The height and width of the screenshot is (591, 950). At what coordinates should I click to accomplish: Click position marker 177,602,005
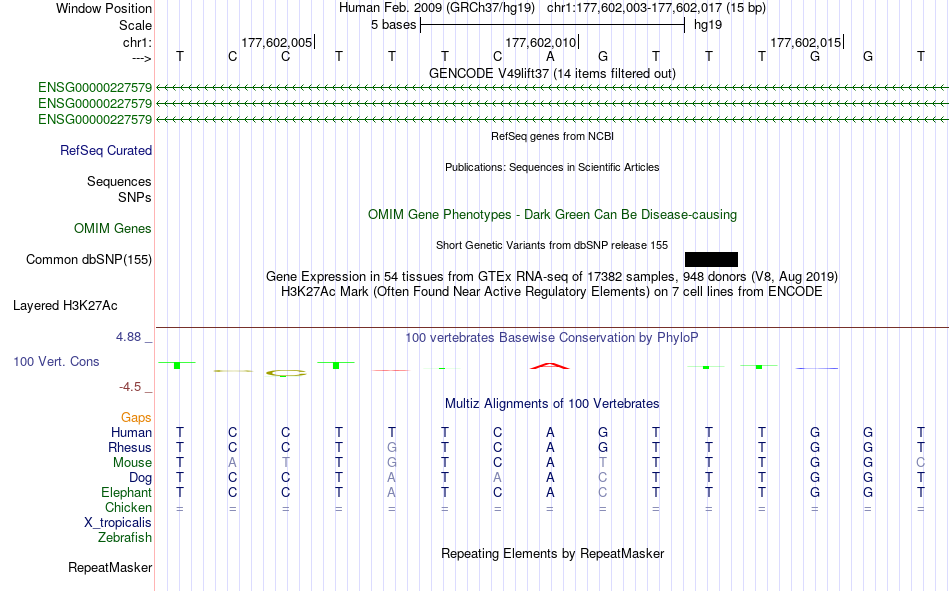(x=277, y=42)
